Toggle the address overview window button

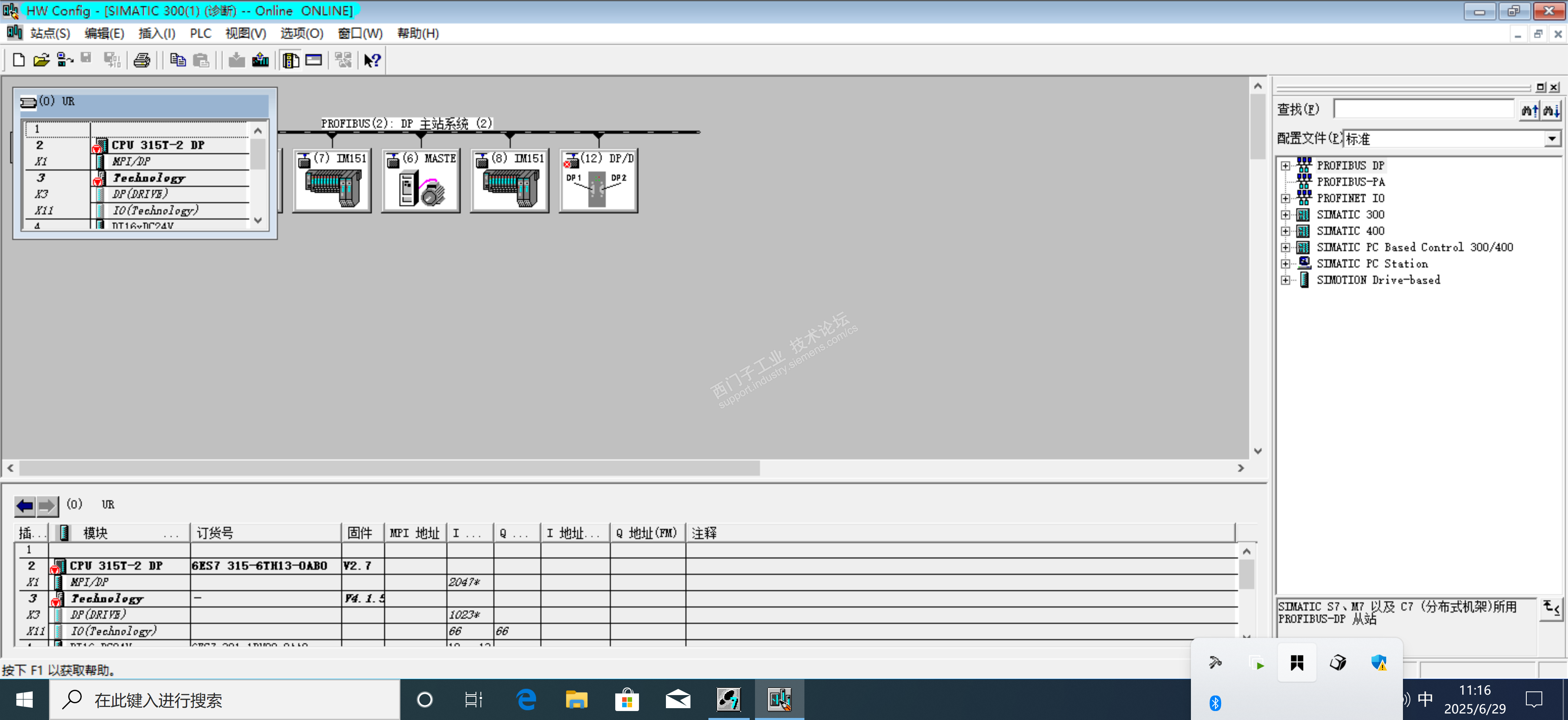tap(313, 60)
